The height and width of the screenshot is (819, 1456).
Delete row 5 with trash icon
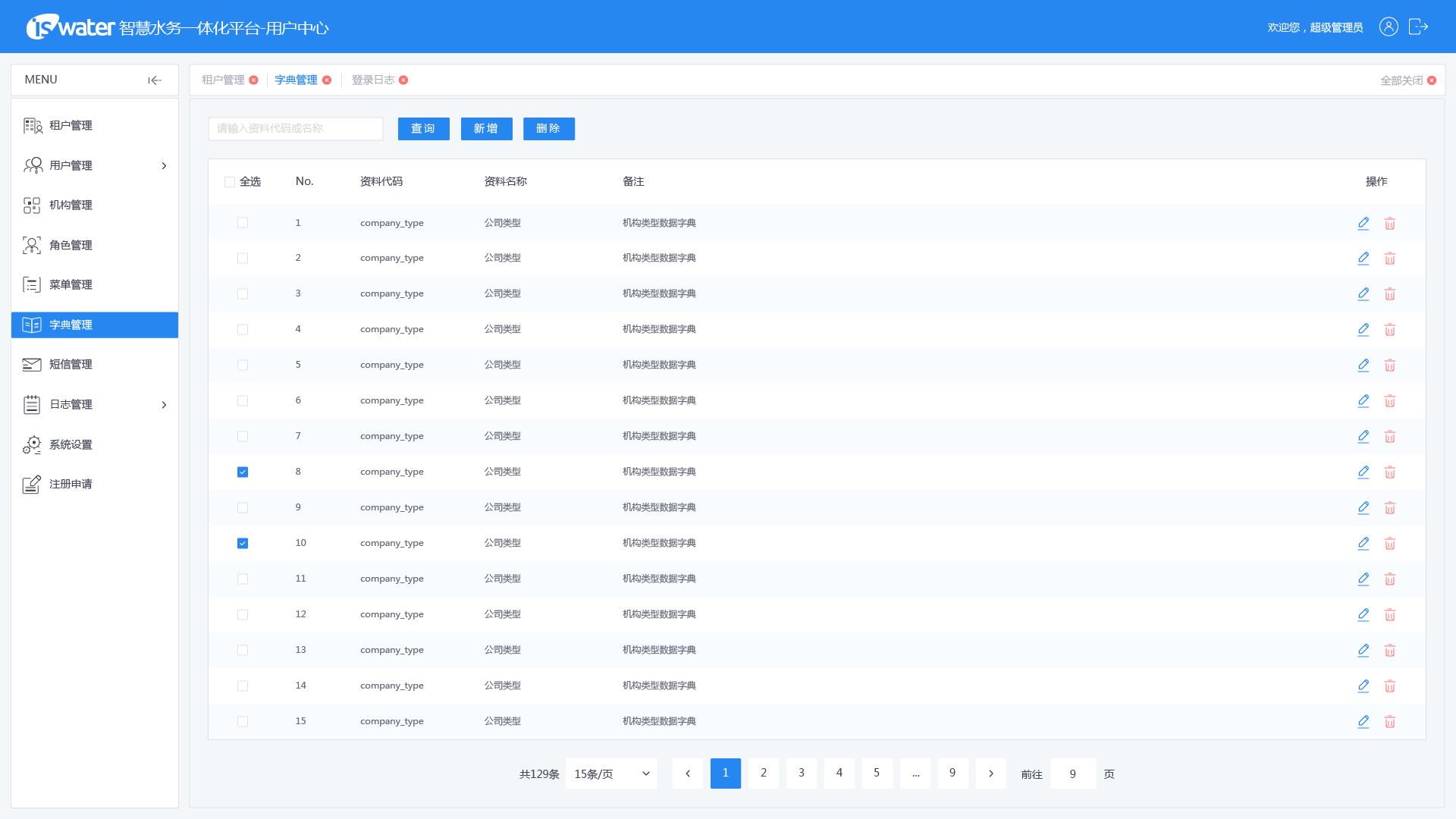coord(1390,366)
